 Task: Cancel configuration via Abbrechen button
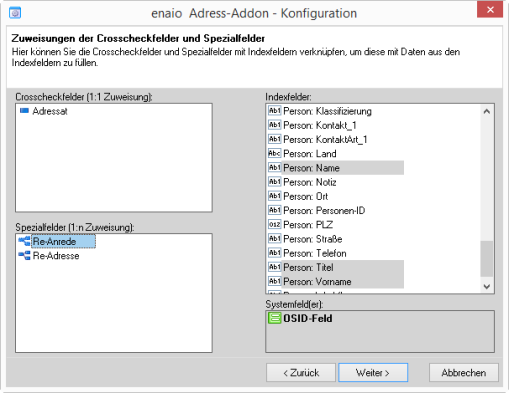464,373
